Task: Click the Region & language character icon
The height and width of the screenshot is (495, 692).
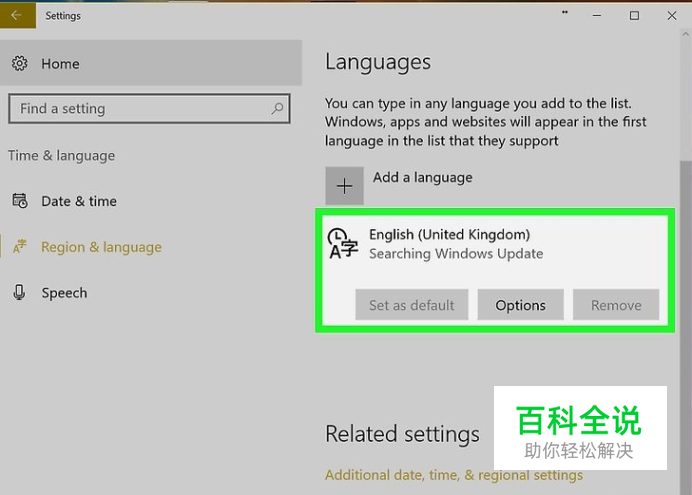Action: tap(19, 247)
